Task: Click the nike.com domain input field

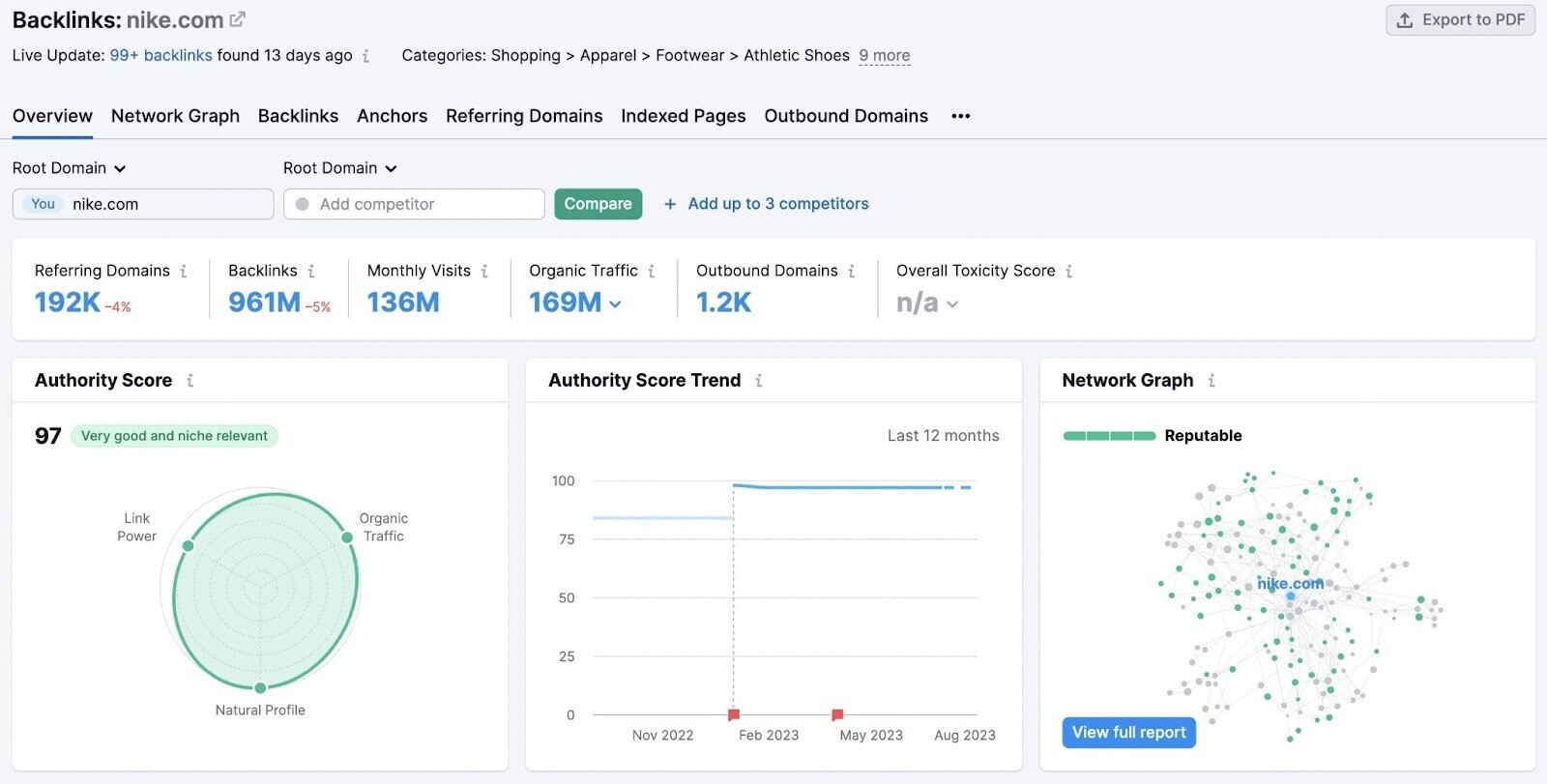Action: [143, 204]
